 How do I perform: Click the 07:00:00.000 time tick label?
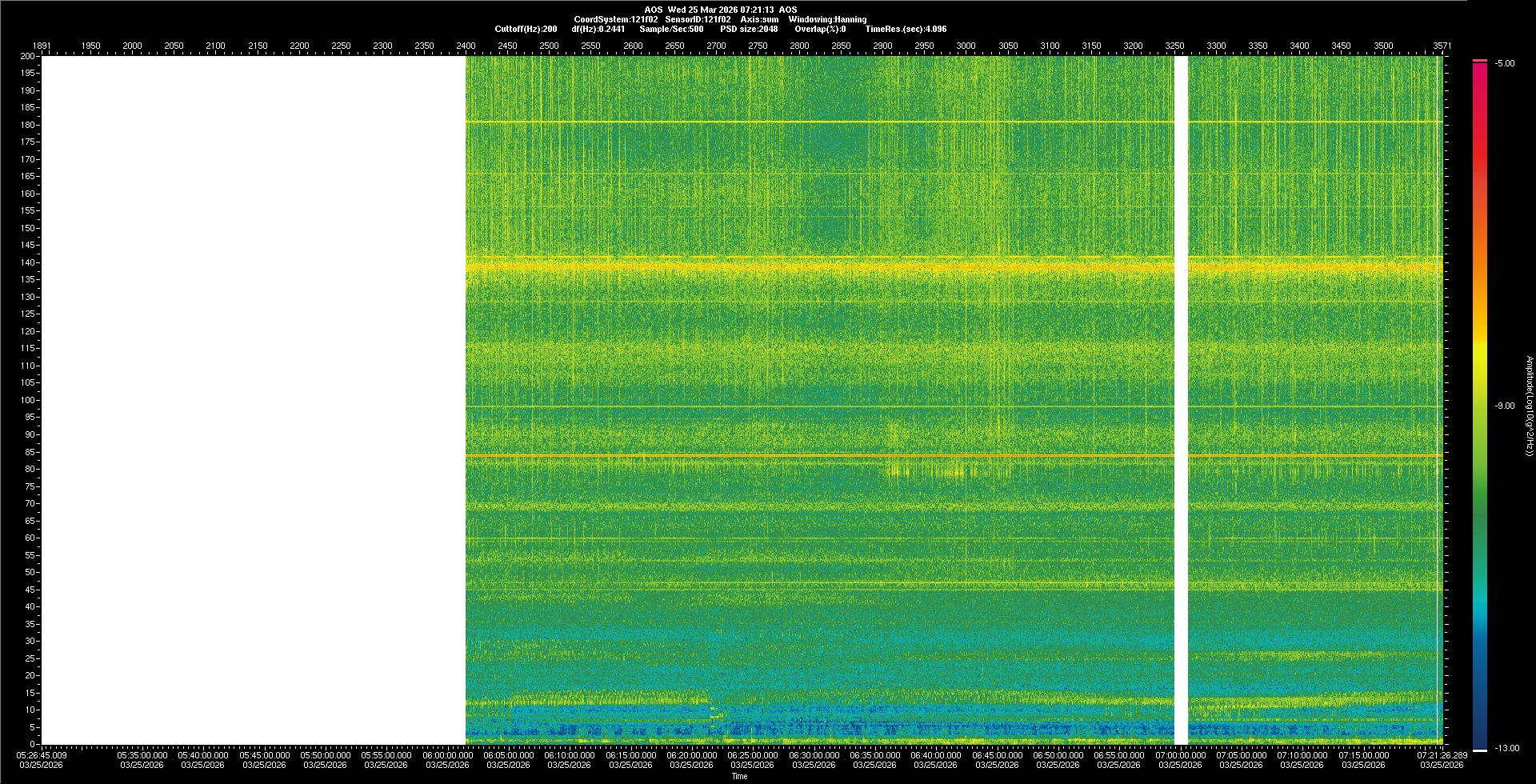1180,755
